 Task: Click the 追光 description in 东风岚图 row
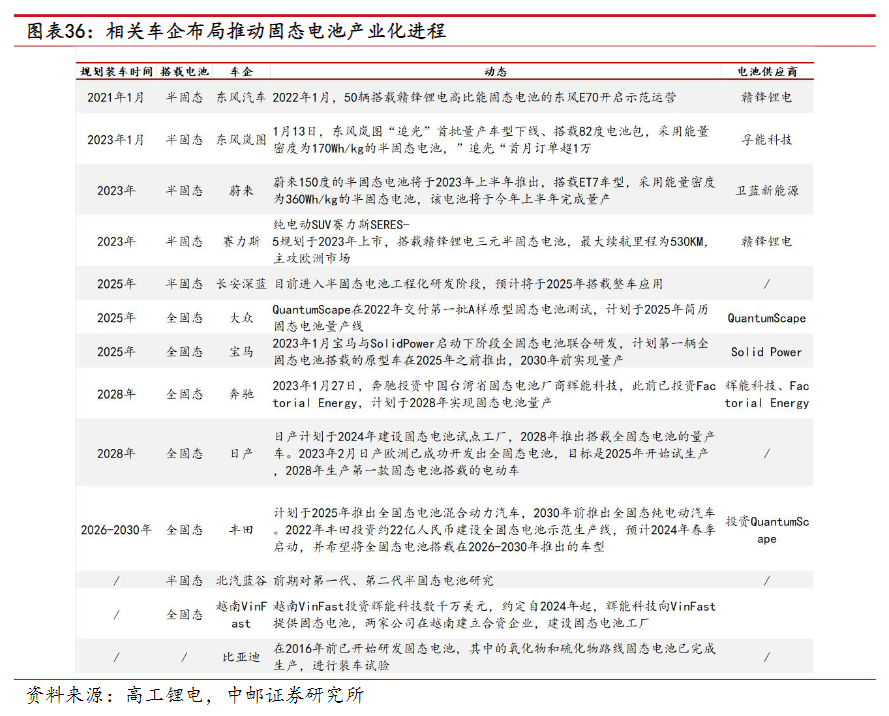[490, 140]
